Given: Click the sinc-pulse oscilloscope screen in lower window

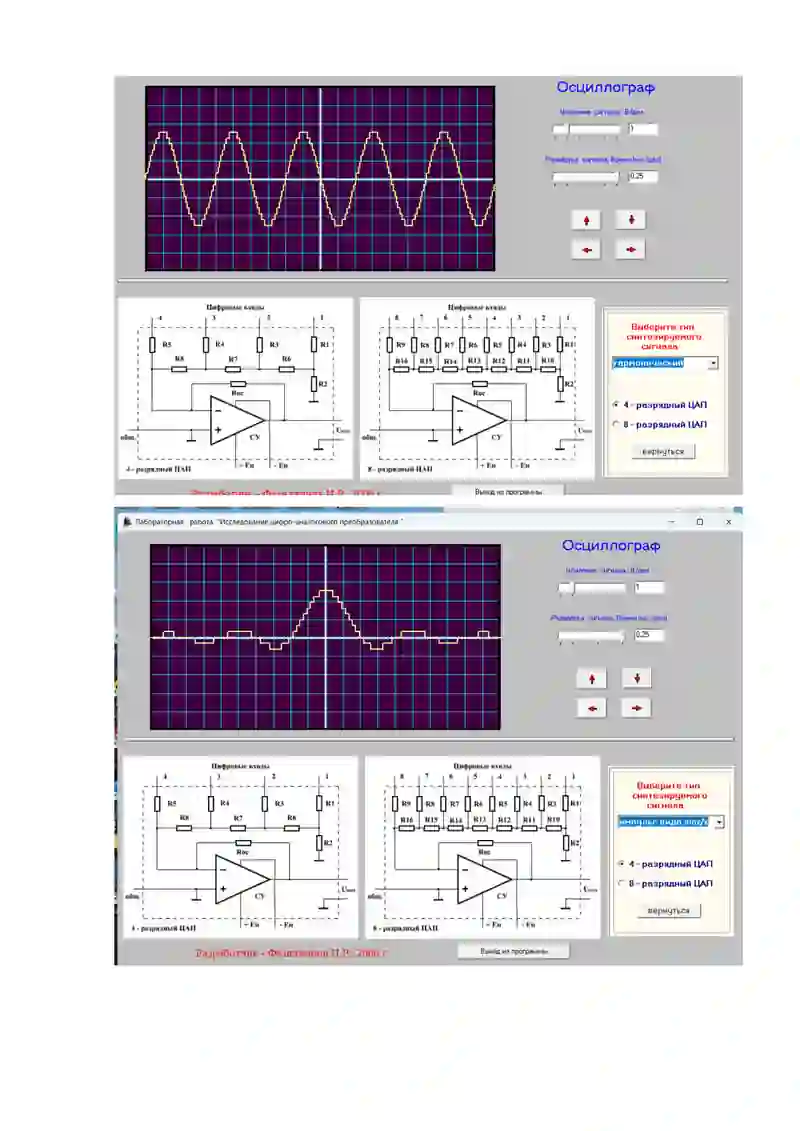Looking at the screenshot, I should [x=325, y=637].
